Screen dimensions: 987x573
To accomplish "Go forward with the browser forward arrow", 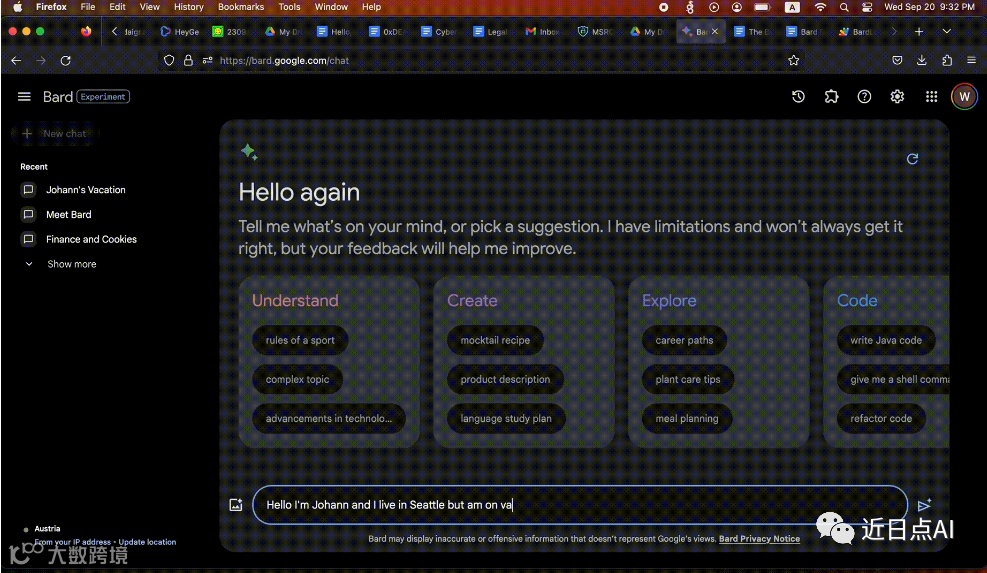I will (x=41, y=60).
